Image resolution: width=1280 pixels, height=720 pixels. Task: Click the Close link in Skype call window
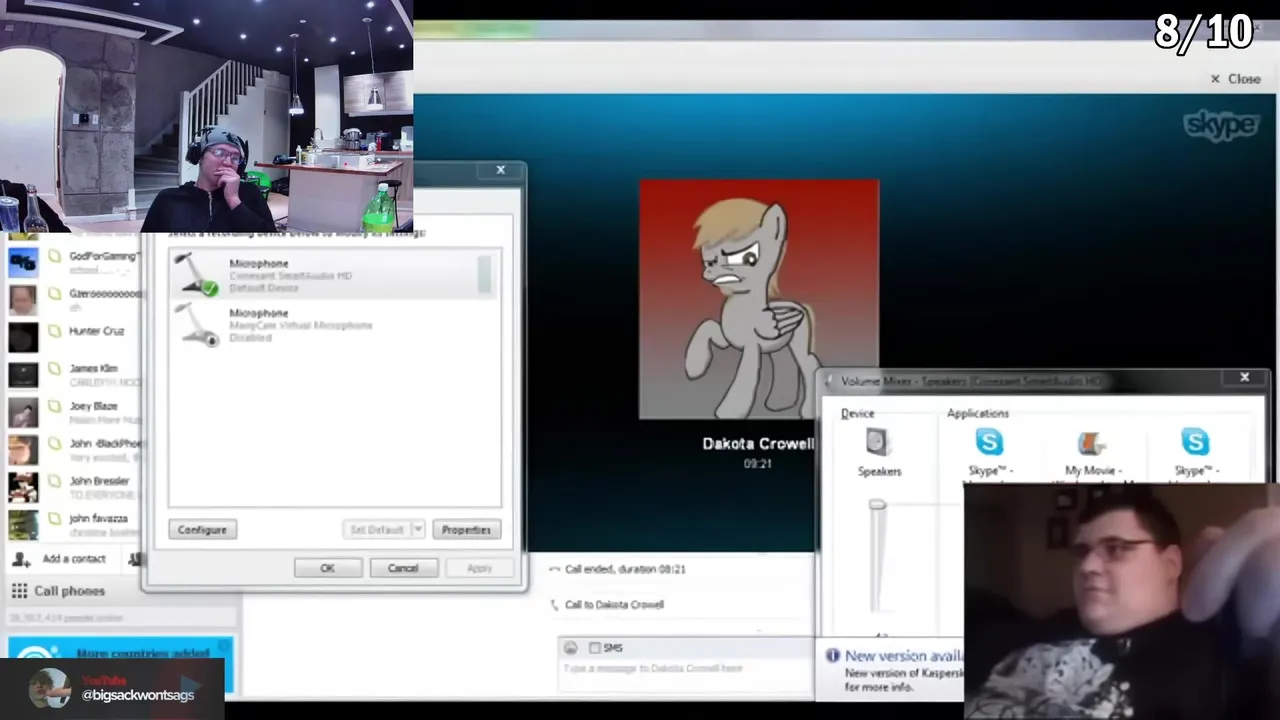point(1236,79)
